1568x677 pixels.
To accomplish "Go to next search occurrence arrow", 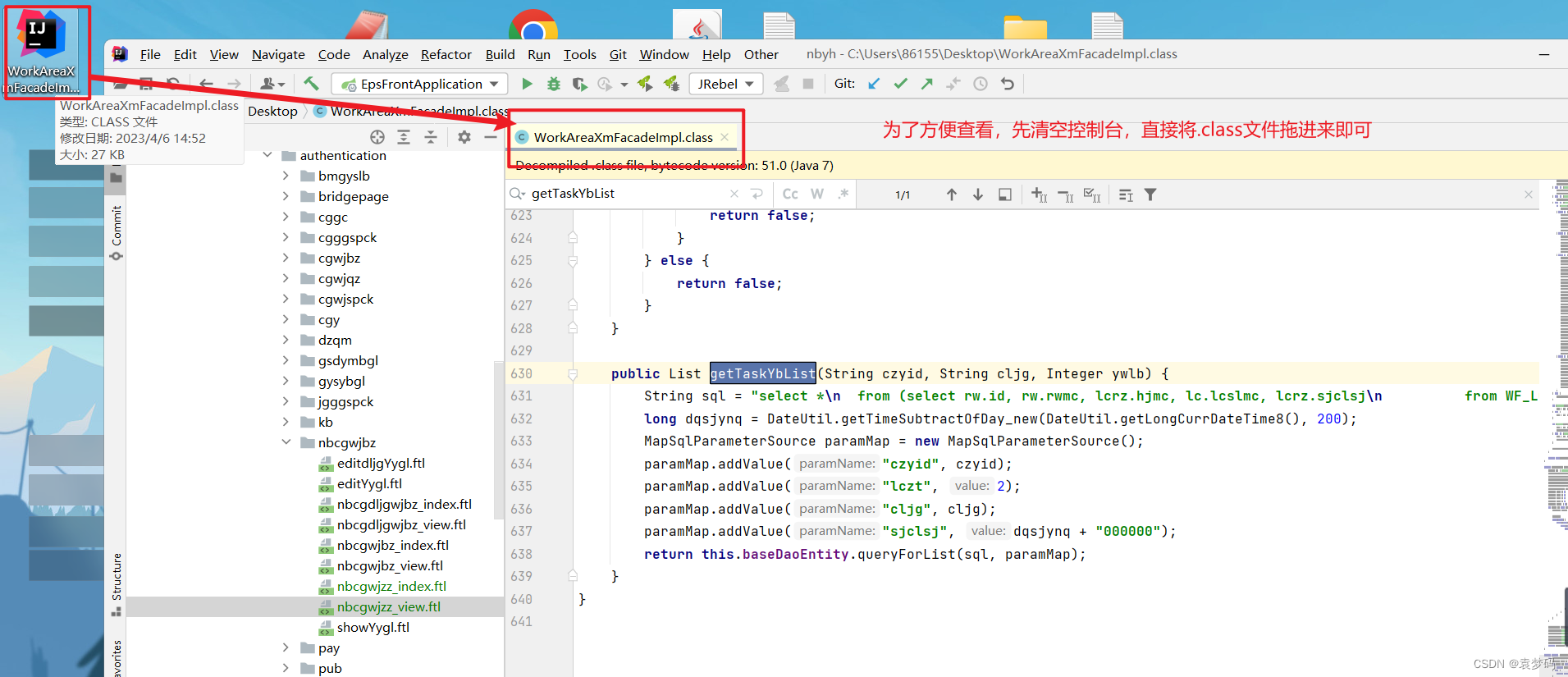I will (x=978, y=194).
